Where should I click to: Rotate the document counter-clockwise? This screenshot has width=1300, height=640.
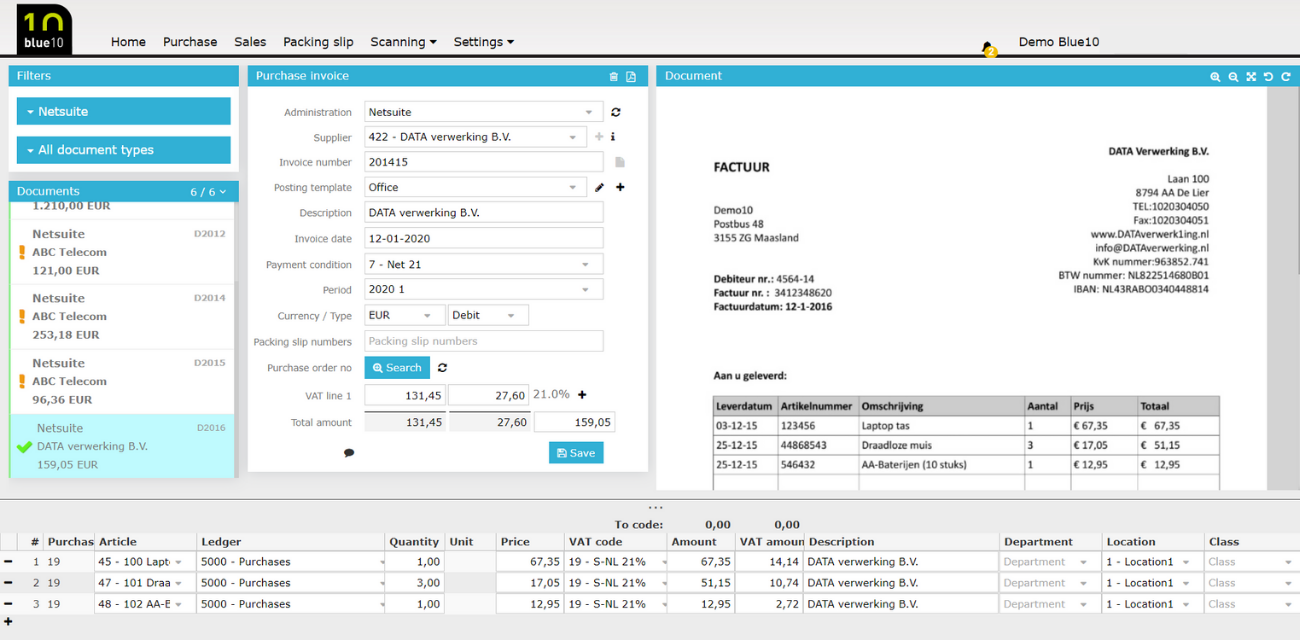pyautogui.click(x=1268, y=76)
